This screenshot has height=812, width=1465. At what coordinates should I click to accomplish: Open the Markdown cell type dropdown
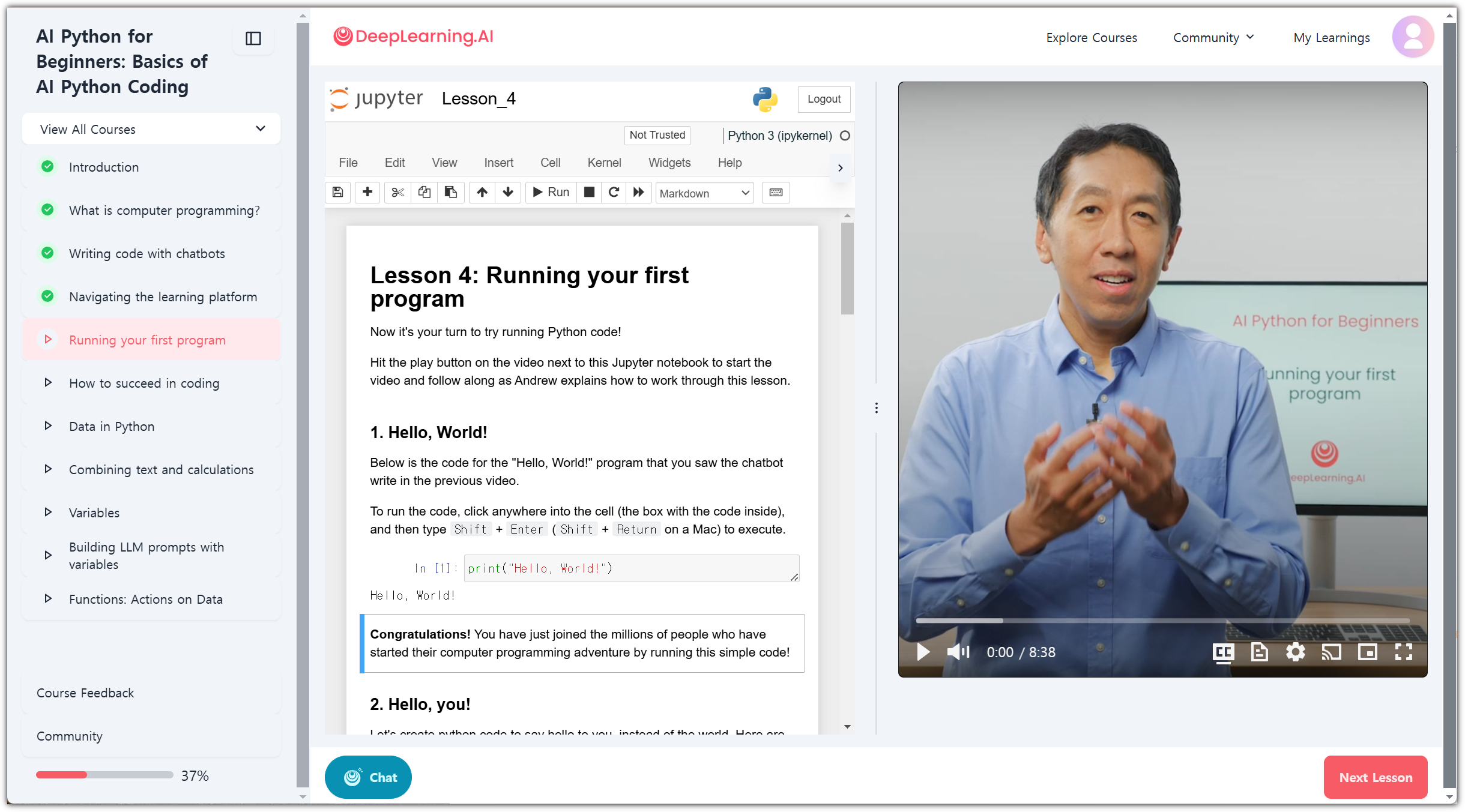pyautogui.click(x=704, y=193)
